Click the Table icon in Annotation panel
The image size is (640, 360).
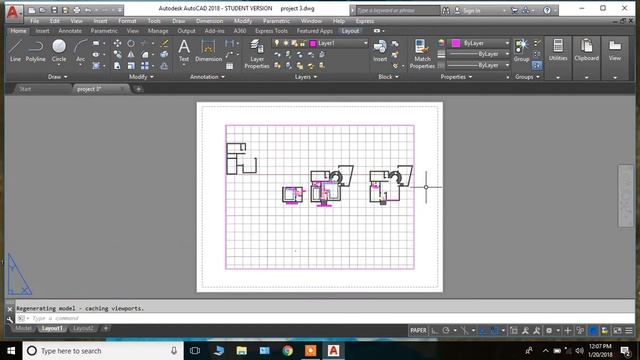point(229,66)
